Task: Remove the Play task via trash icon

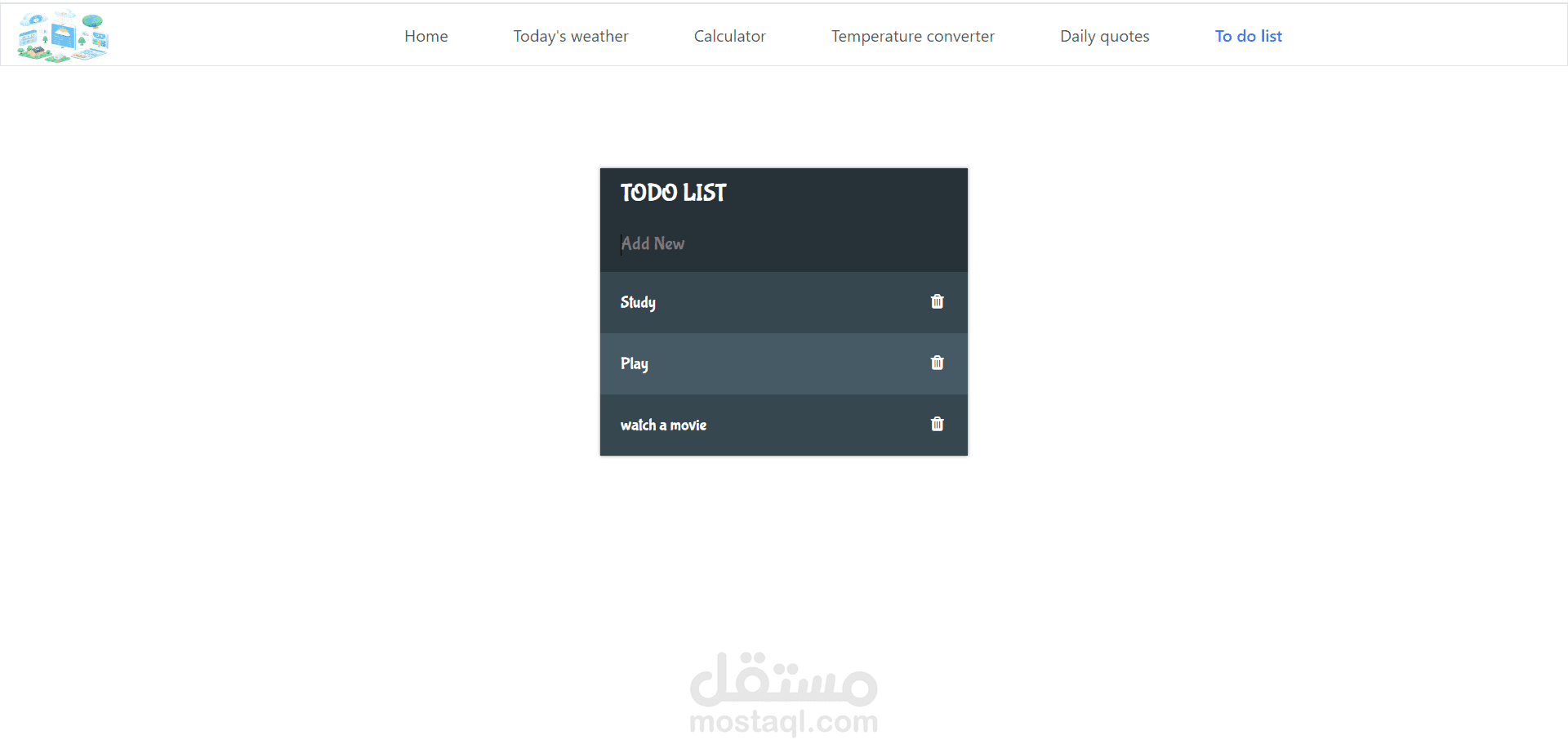Action: point(937,363)
